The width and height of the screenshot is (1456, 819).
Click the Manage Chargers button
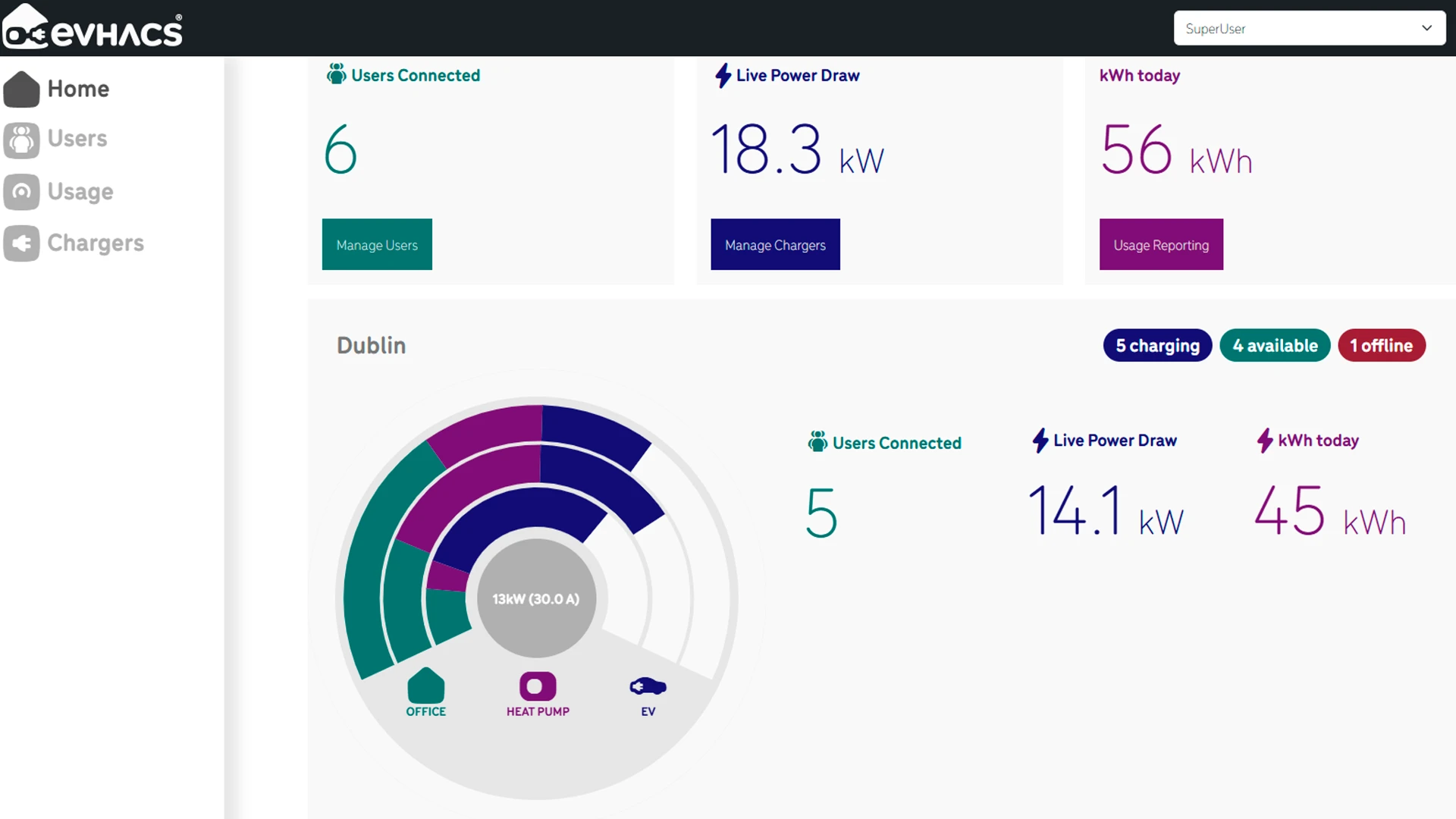point(775,244)
